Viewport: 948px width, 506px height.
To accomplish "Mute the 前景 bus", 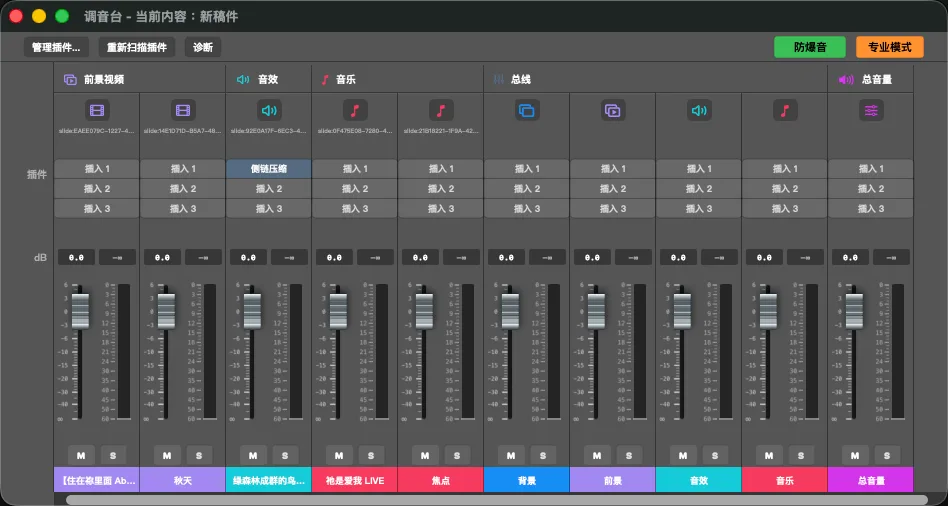I will point(597,455).
